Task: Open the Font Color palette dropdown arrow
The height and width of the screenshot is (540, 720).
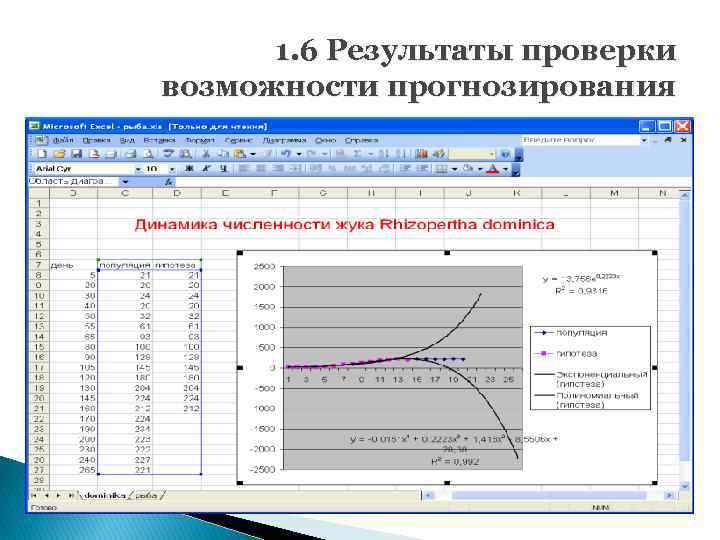Action: point(505,169)
